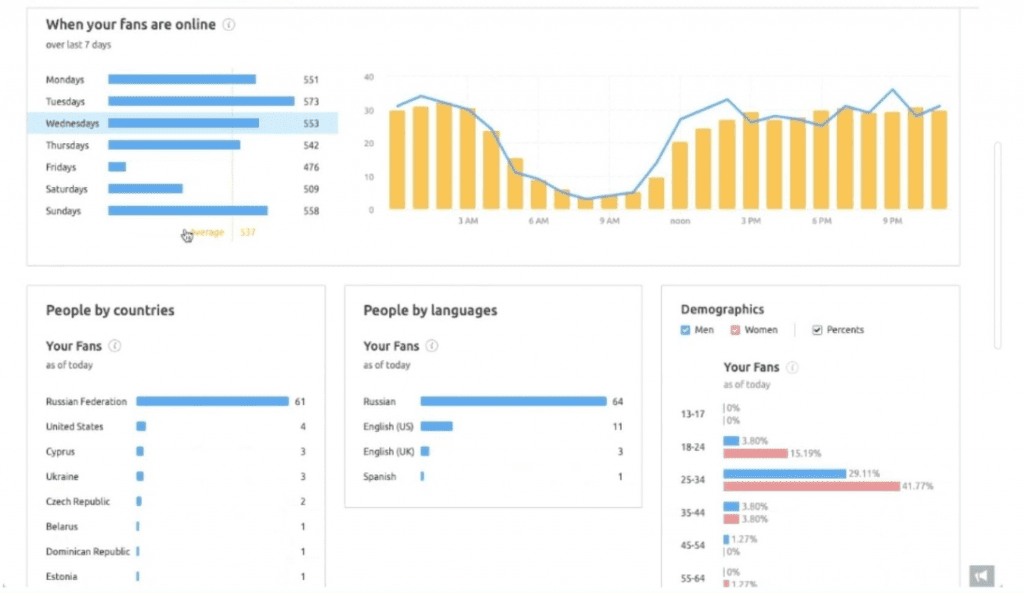Uncheck the Men checkbox in Demographics

pyautogui.click(x=684, y=330)
